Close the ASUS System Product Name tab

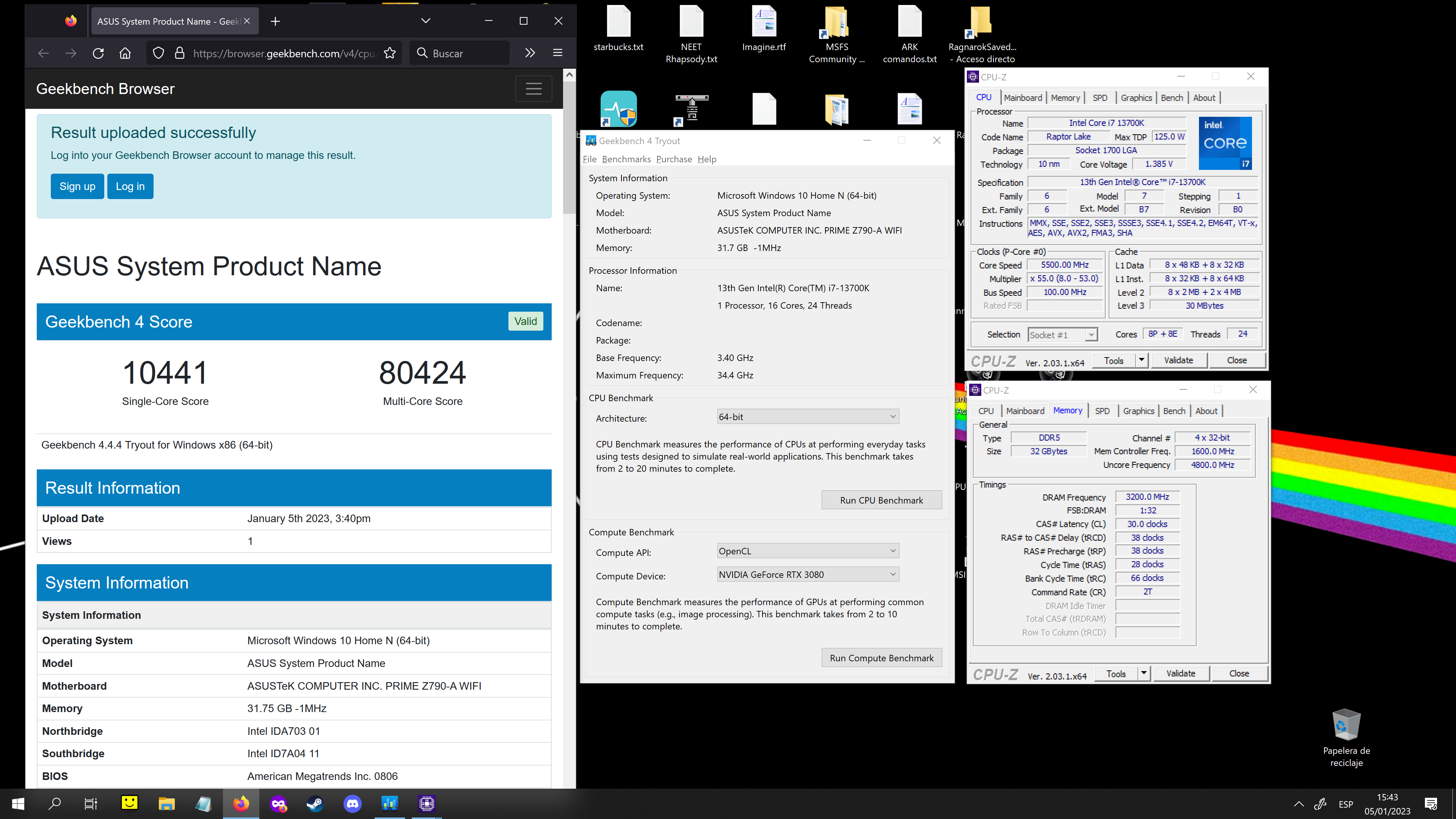pos(246,21)
